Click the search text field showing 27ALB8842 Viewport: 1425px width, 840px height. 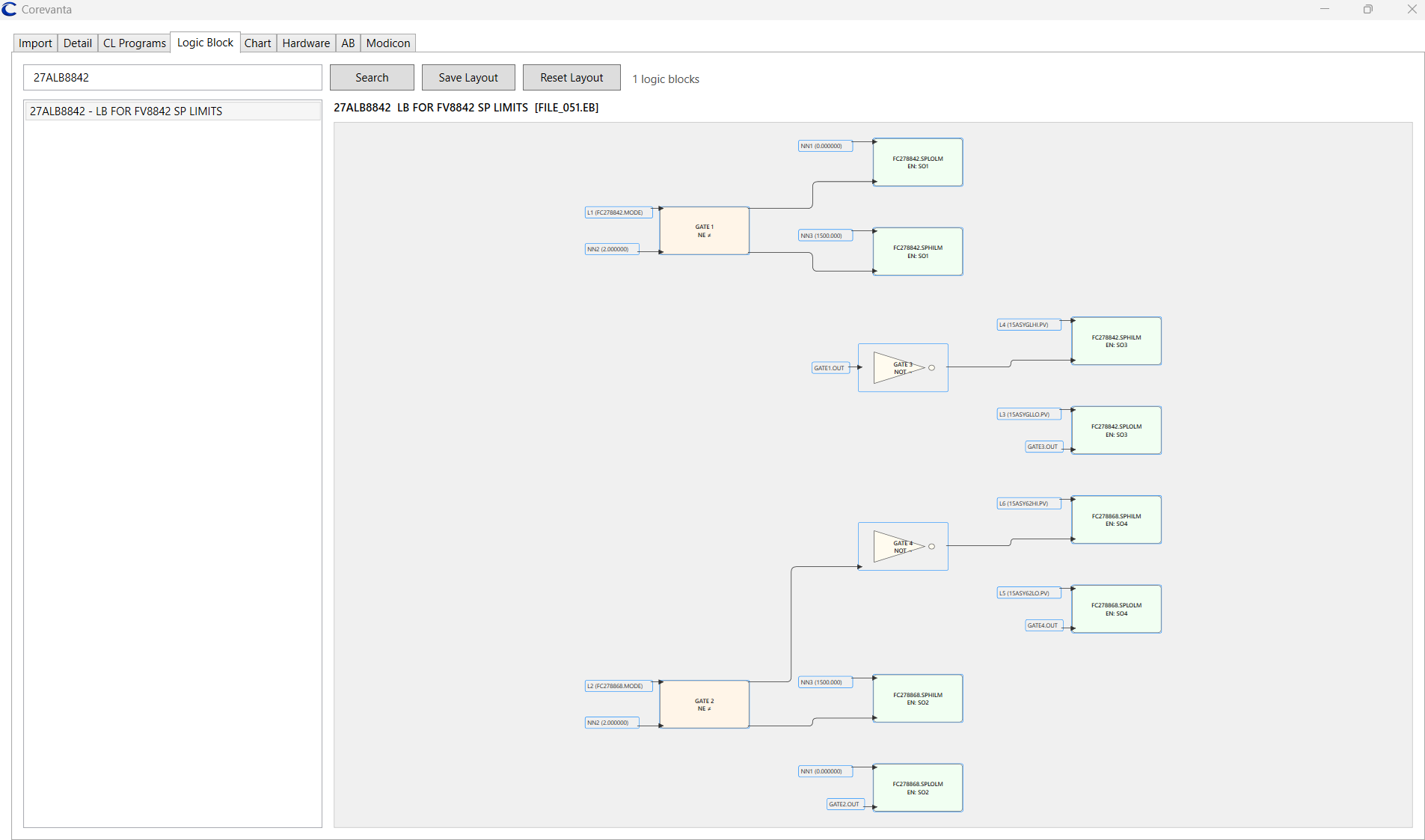172,77
